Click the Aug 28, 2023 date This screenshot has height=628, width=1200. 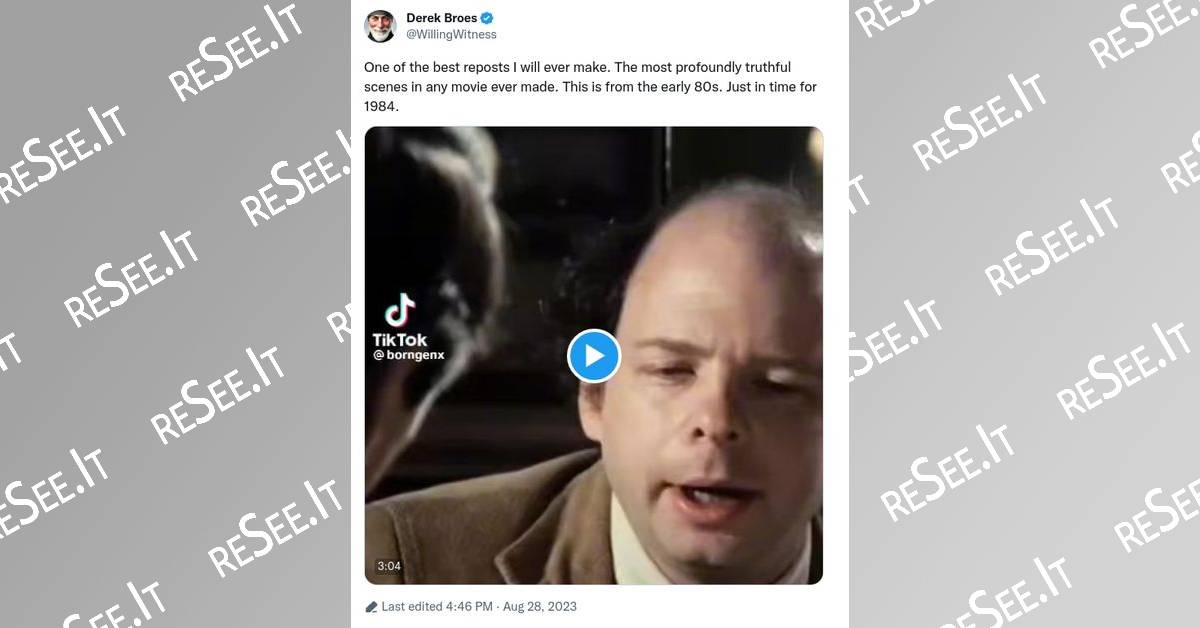pyautogui.click(x=541, y=606)
